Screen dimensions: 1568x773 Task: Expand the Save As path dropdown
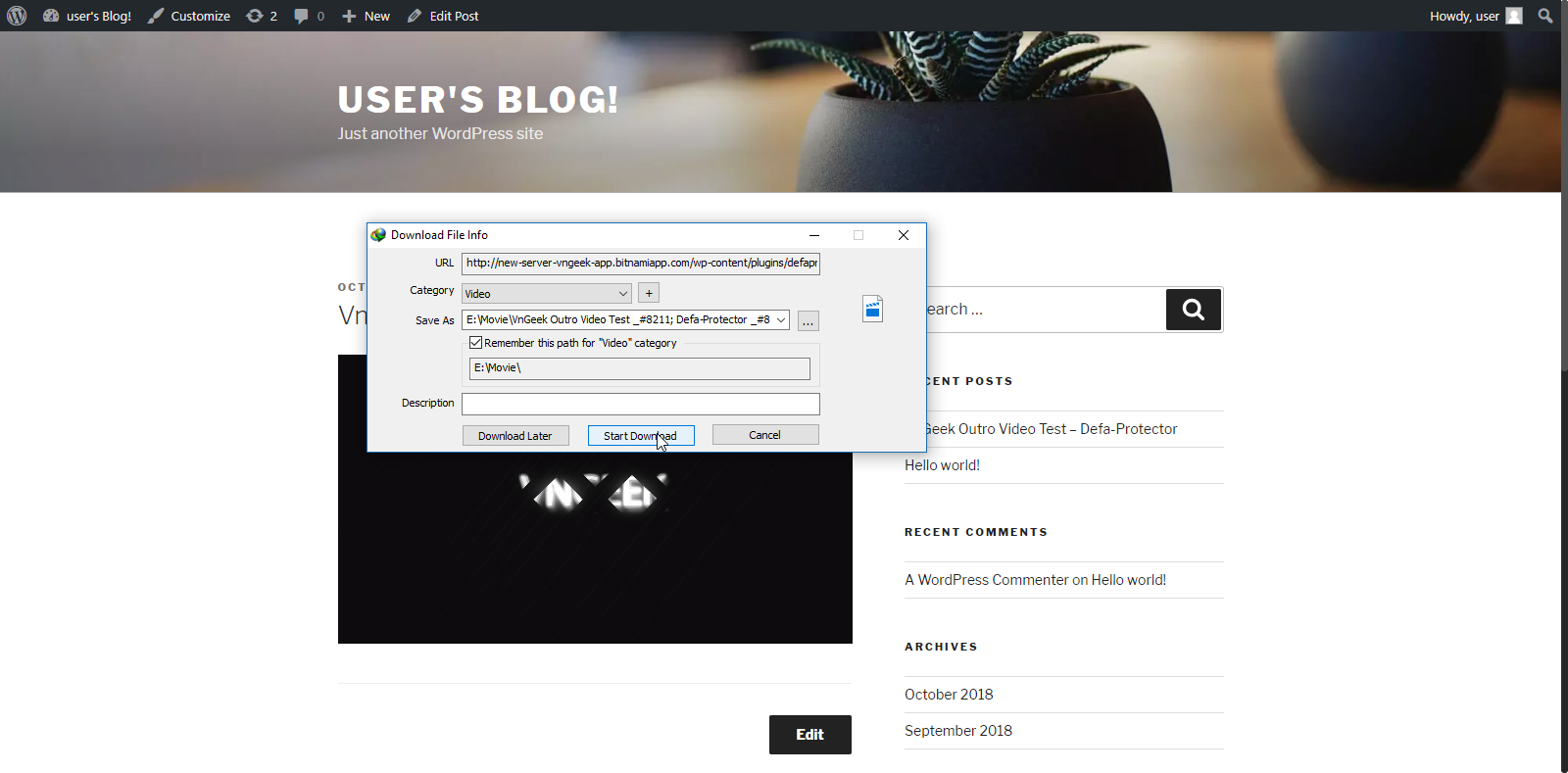[x=781, y=320]
